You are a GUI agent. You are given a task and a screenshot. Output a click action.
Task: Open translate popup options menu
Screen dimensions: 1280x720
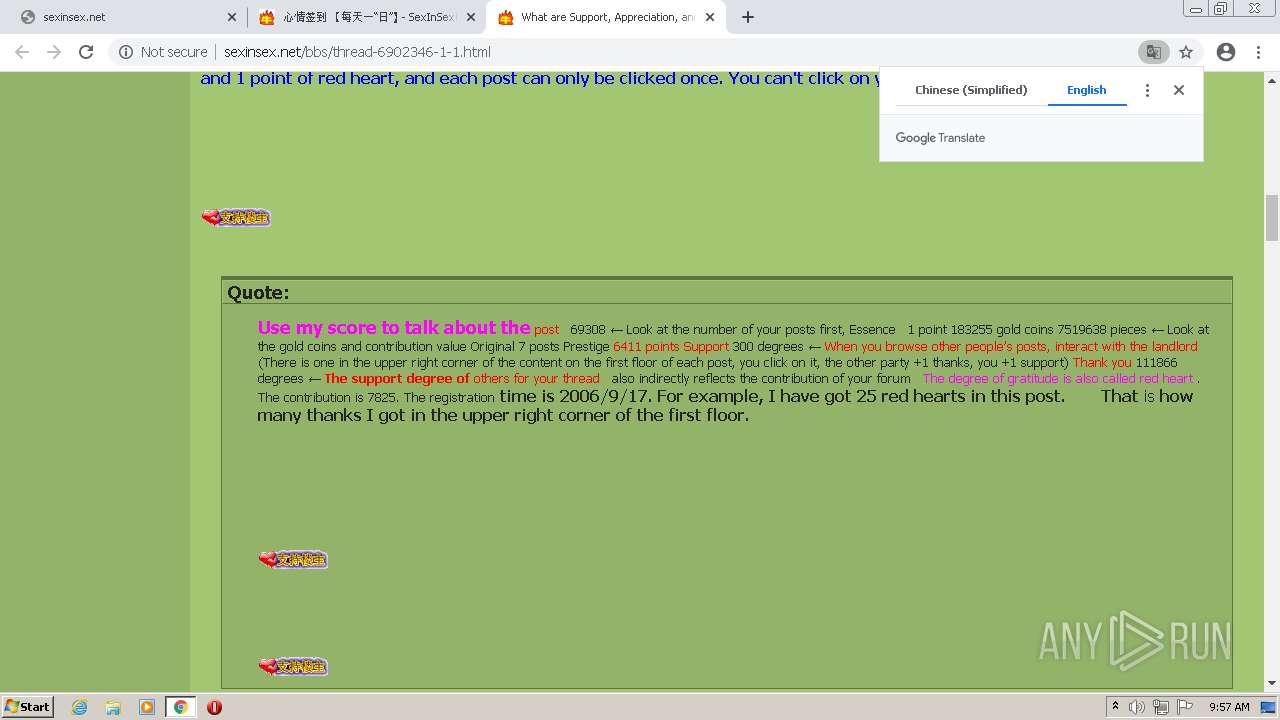click(1147, 90)
